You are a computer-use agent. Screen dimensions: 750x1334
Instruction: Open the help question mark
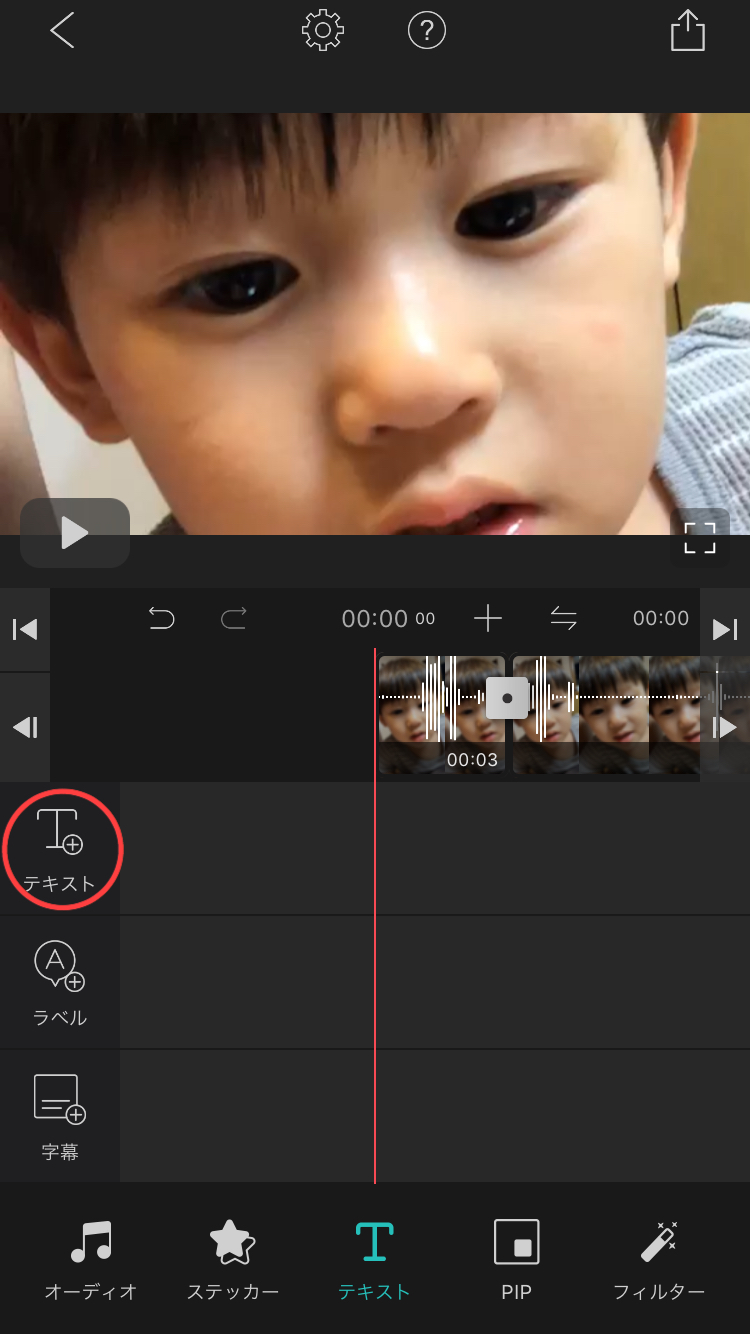[427, 32]
